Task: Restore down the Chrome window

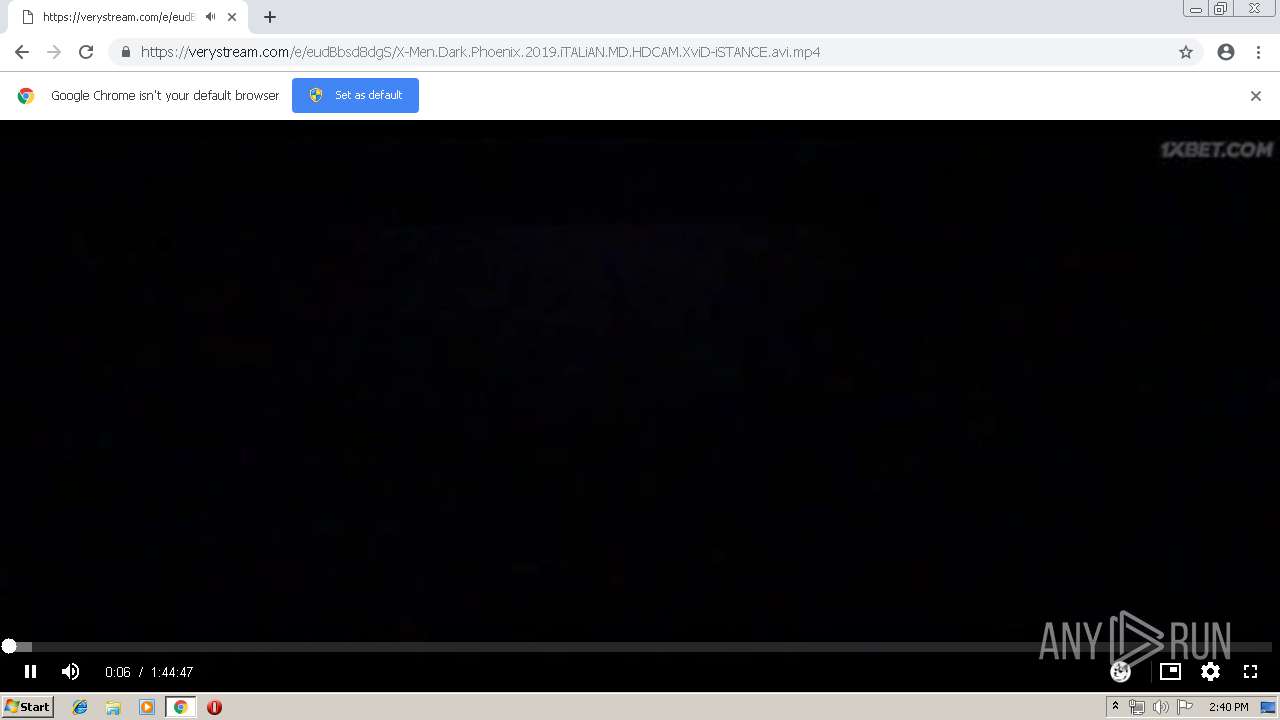Action: click(x=1221, y=9)
